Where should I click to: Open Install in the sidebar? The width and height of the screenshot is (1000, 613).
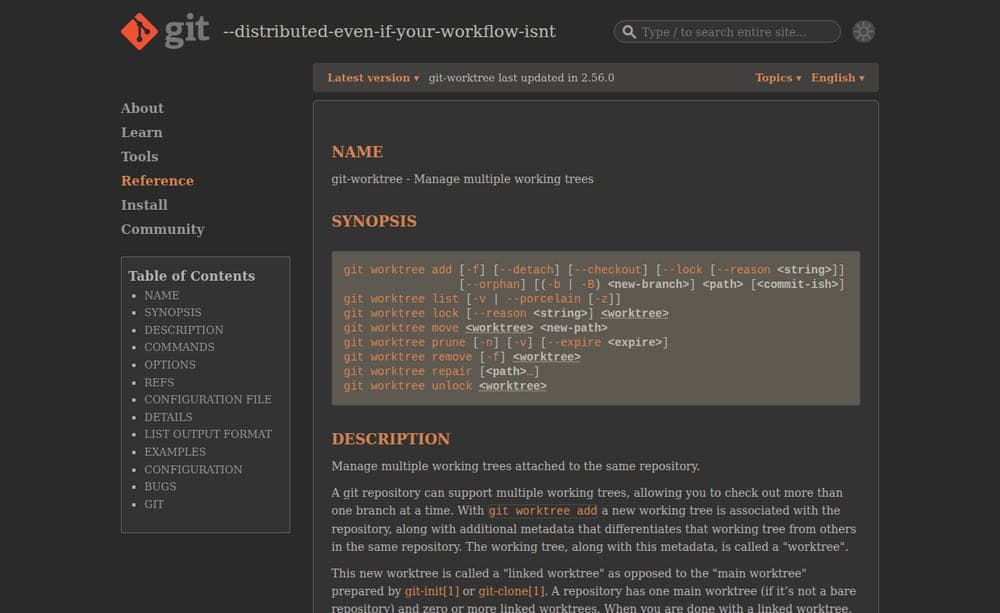(x=144, y=205)
